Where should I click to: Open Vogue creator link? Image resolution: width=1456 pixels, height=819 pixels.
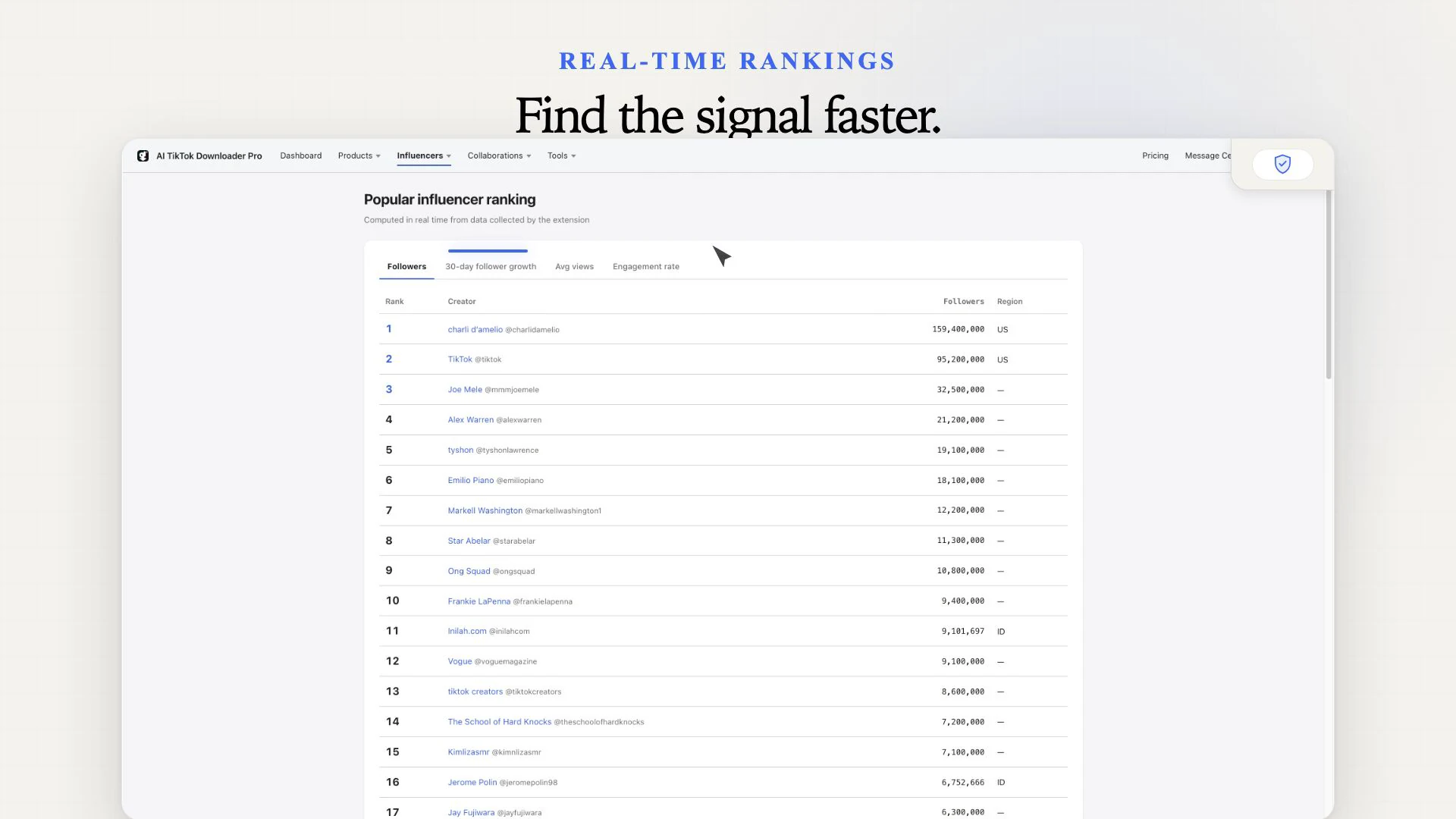460,662
